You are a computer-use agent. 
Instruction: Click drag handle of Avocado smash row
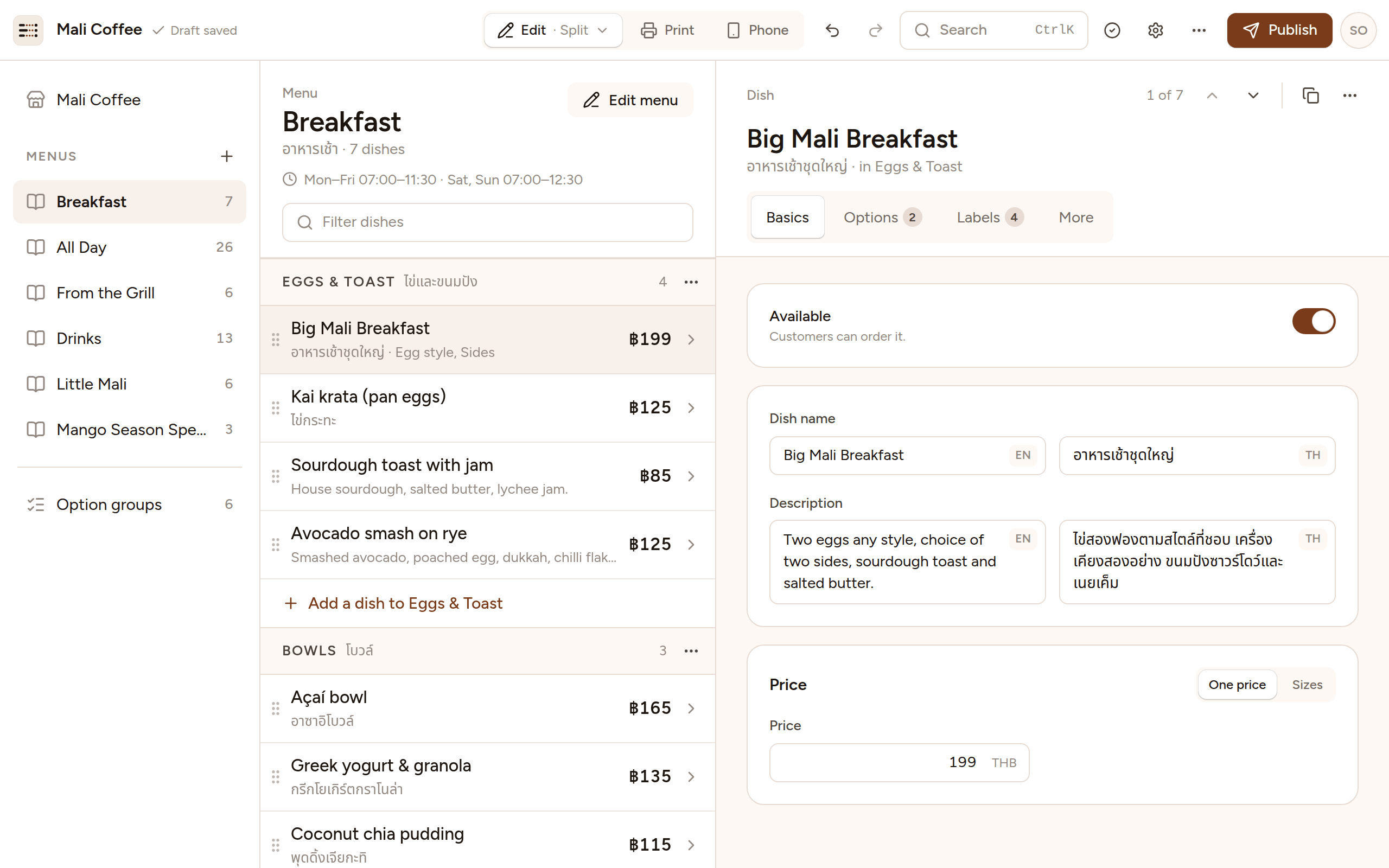tap(276, 544)
